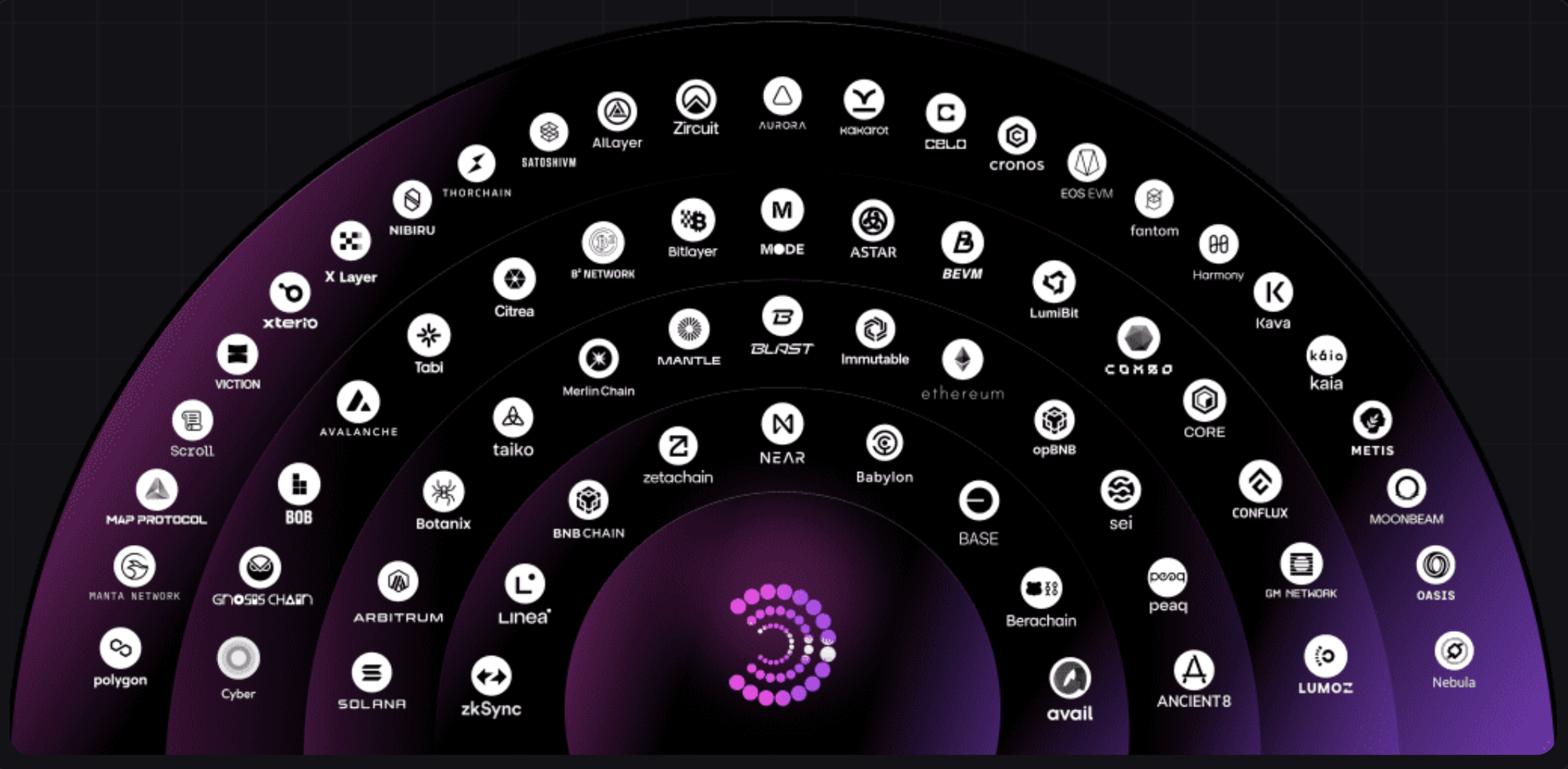The height and width of the screenshot is (769, 1568).
Task: Select the Aurora chain icon
Action: coord(782,96)
